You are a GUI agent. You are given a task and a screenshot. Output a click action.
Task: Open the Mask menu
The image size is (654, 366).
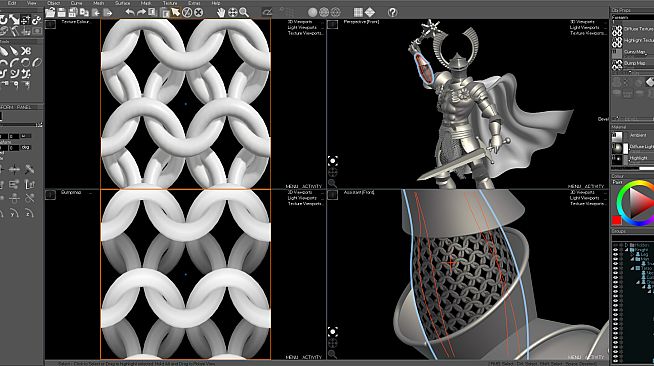146,3
